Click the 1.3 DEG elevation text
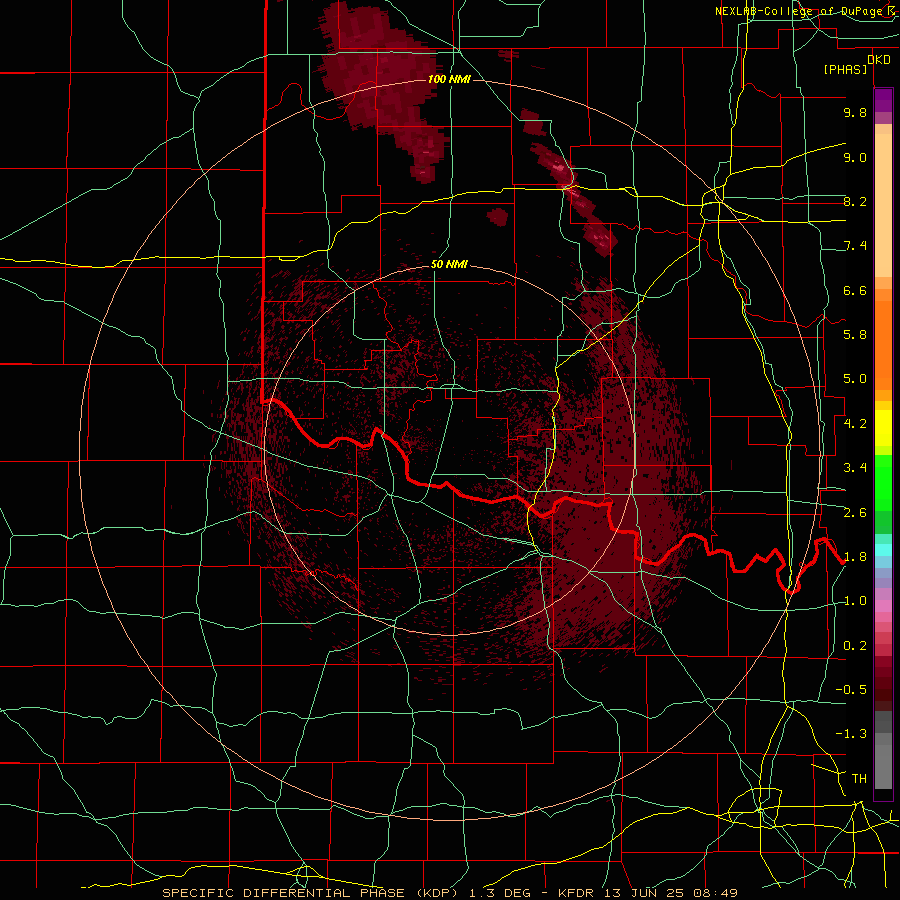 coord(499,893)
